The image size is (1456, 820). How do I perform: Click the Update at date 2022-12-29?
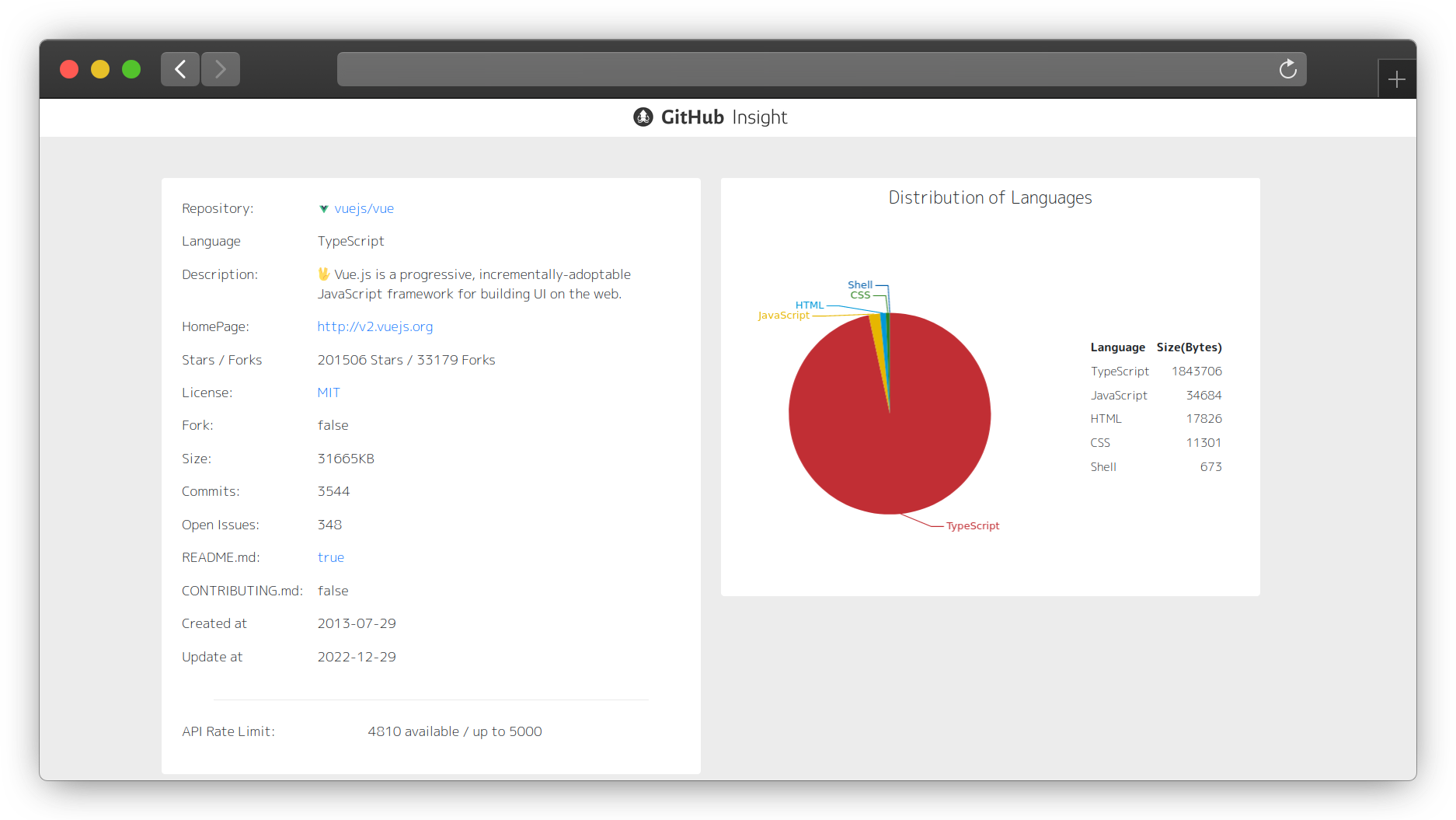pyautogui.click(x=357, y=657)
